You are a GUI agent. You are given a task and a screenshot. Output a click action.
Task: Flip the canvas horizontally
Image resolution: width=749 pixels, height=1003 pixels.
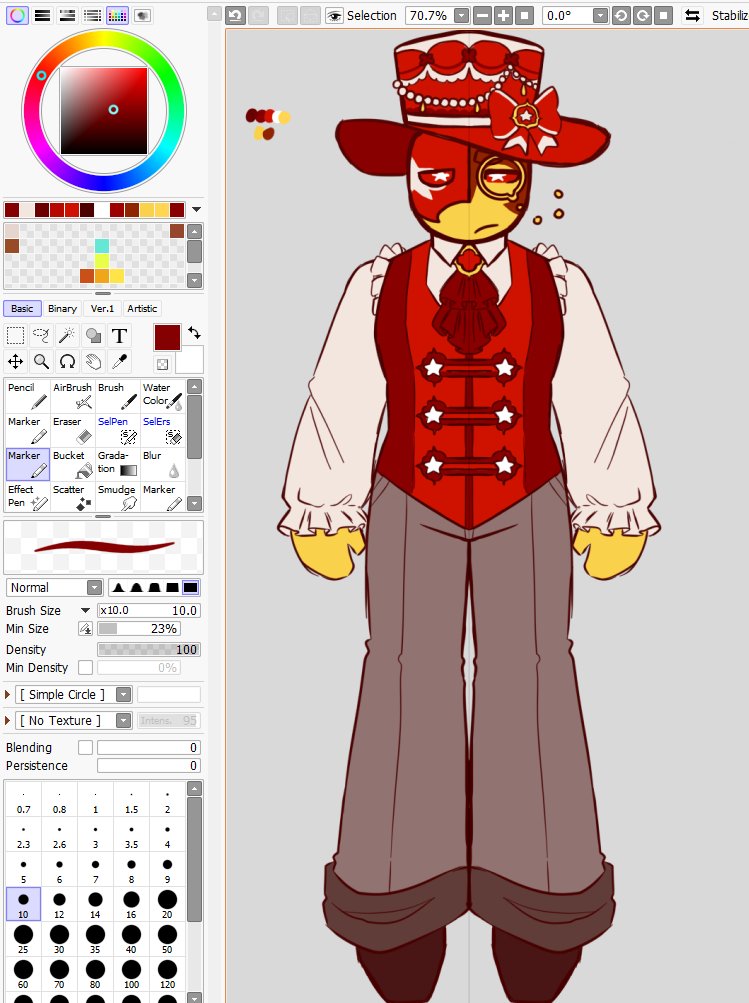pyautogui.click(x=692, y=15)
